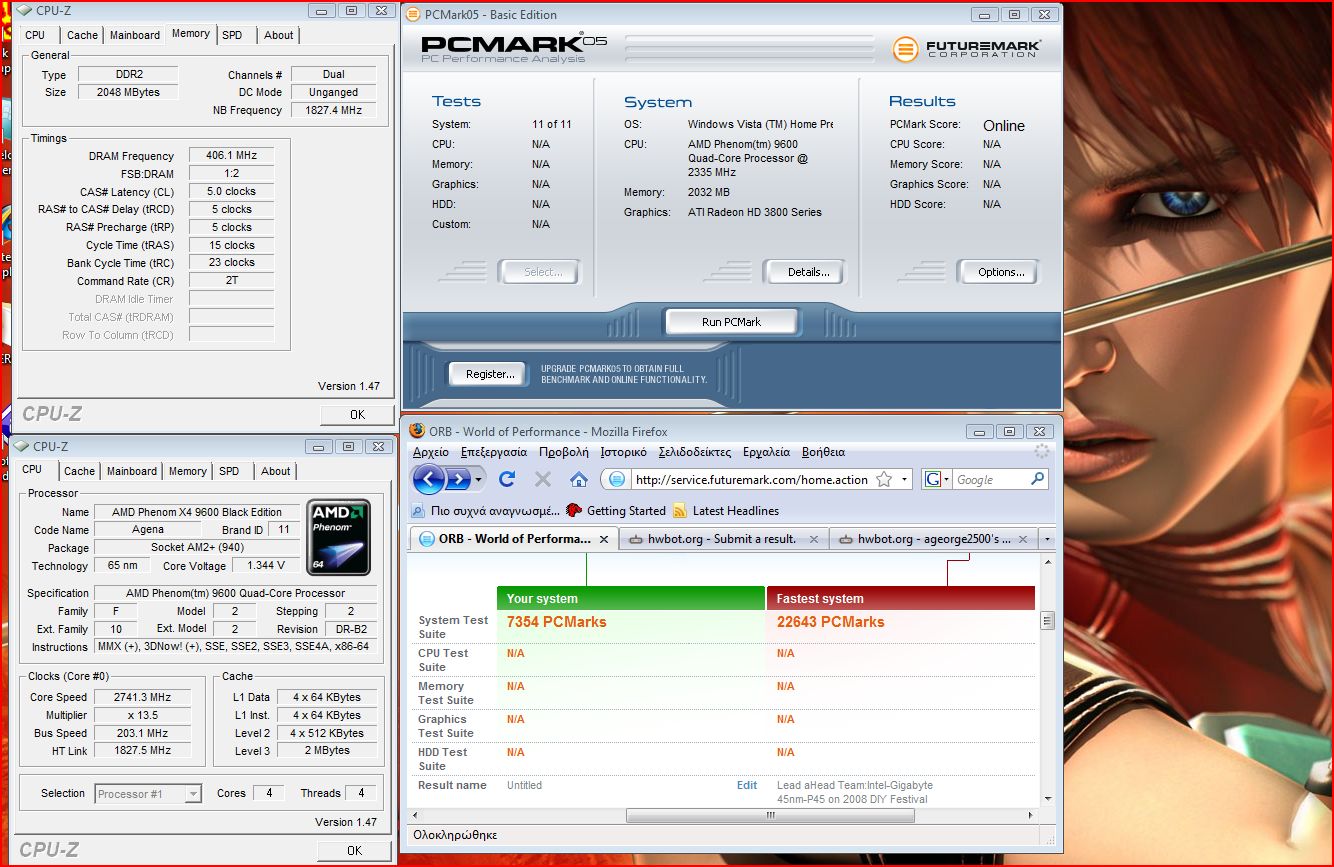Click the Google search box
This screenshot has width=1334, height=867.
(990, 480)
